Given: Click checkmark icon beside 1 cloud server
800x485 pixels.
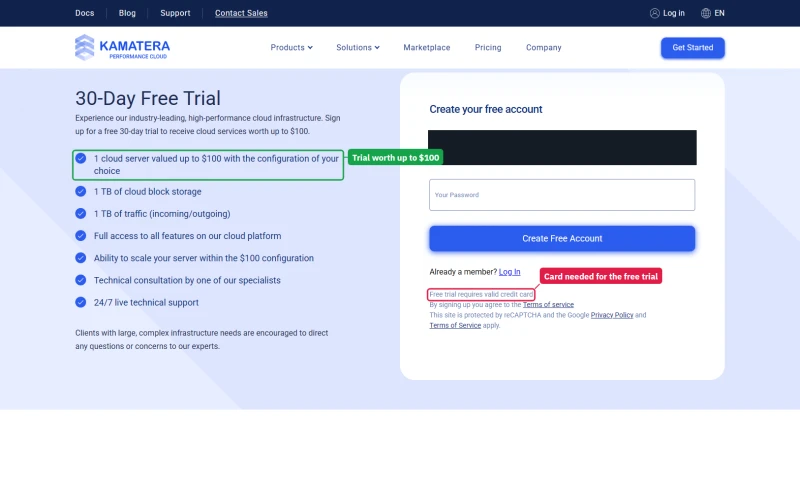Looking at the screenshot, I should [x=81, y=158].
